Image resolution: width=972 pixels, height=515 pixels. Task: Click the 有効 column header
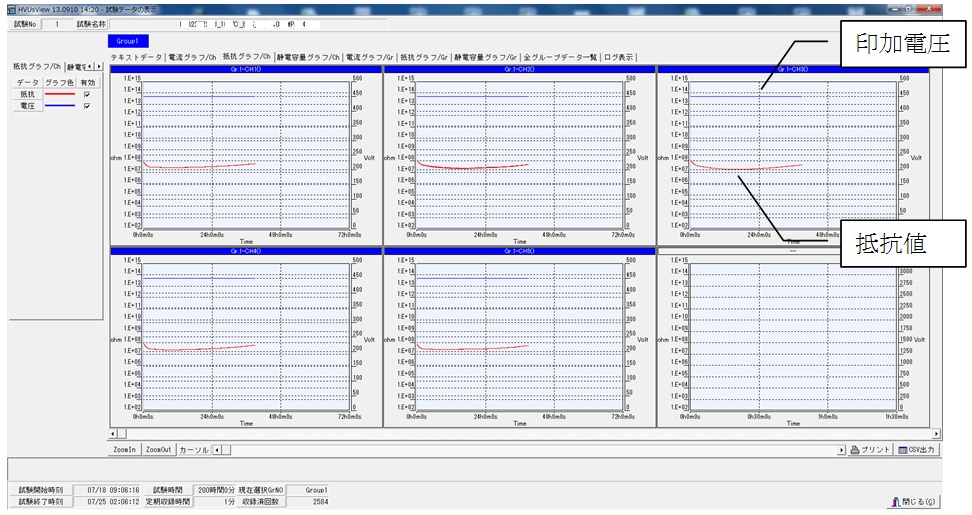(x=87, y=82)
